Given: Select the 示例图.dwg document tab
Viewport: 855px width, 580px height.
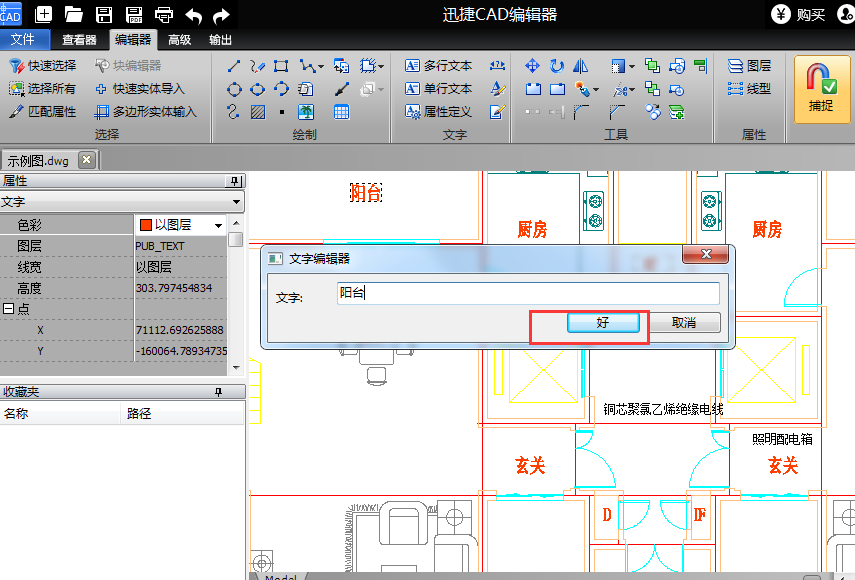Looking at the screenshot, I should (38, 161).
